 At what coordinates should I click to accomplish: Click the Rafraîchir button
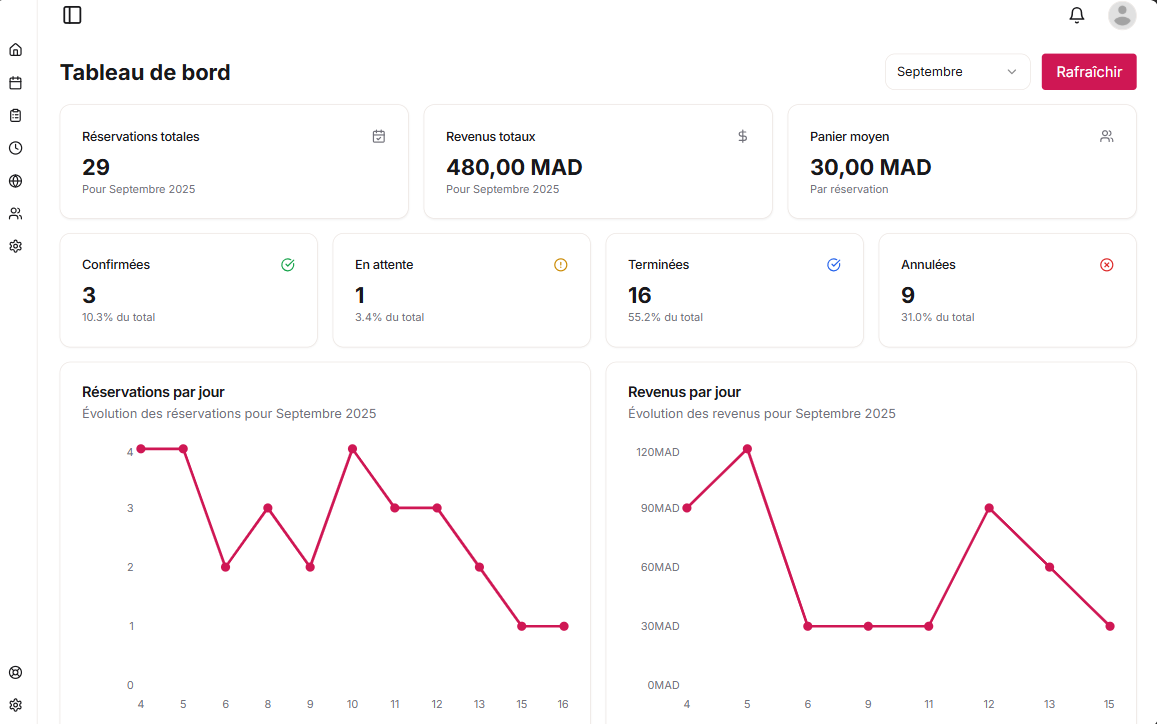1089,72
